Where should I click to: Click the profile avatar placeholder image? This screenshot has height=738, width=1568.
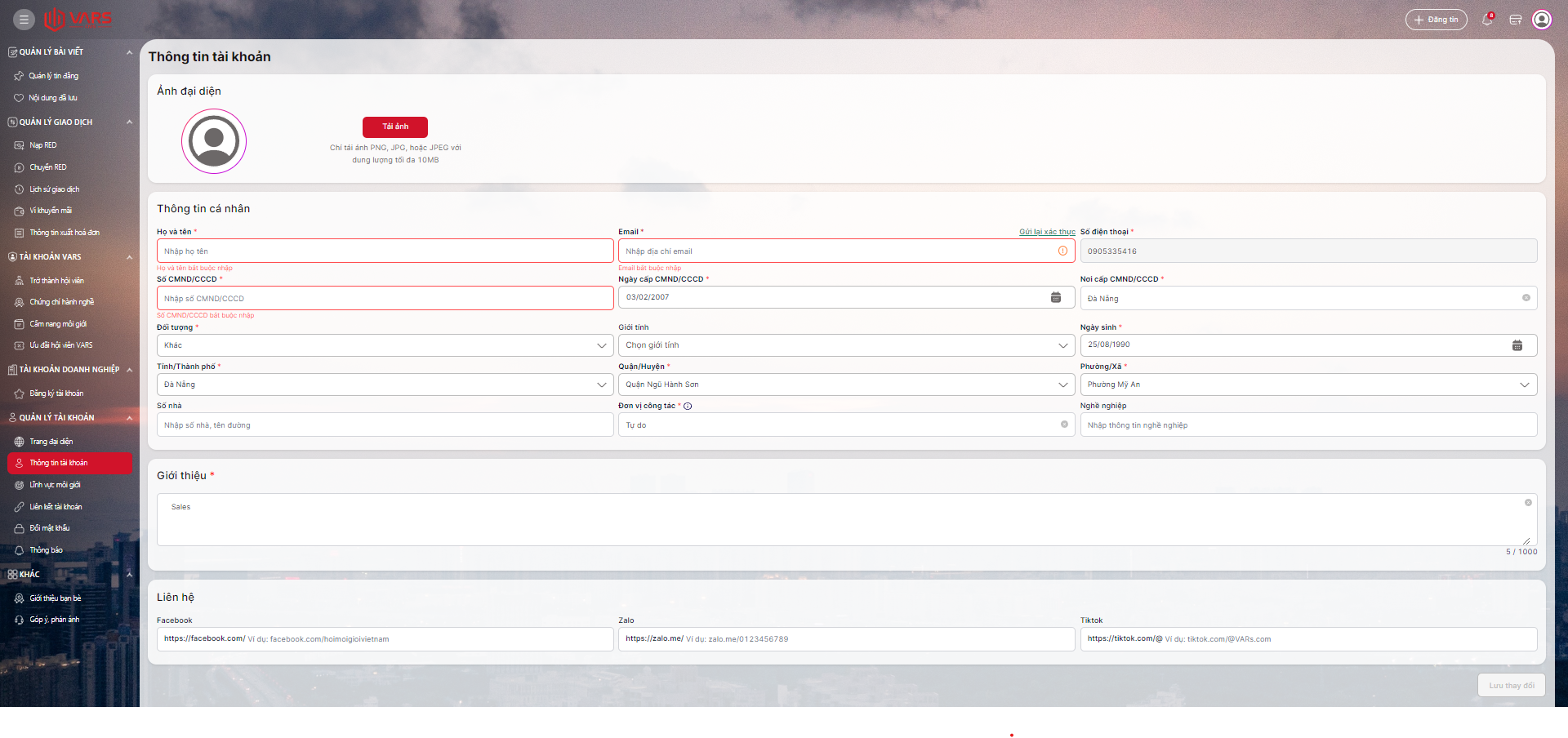214,141
